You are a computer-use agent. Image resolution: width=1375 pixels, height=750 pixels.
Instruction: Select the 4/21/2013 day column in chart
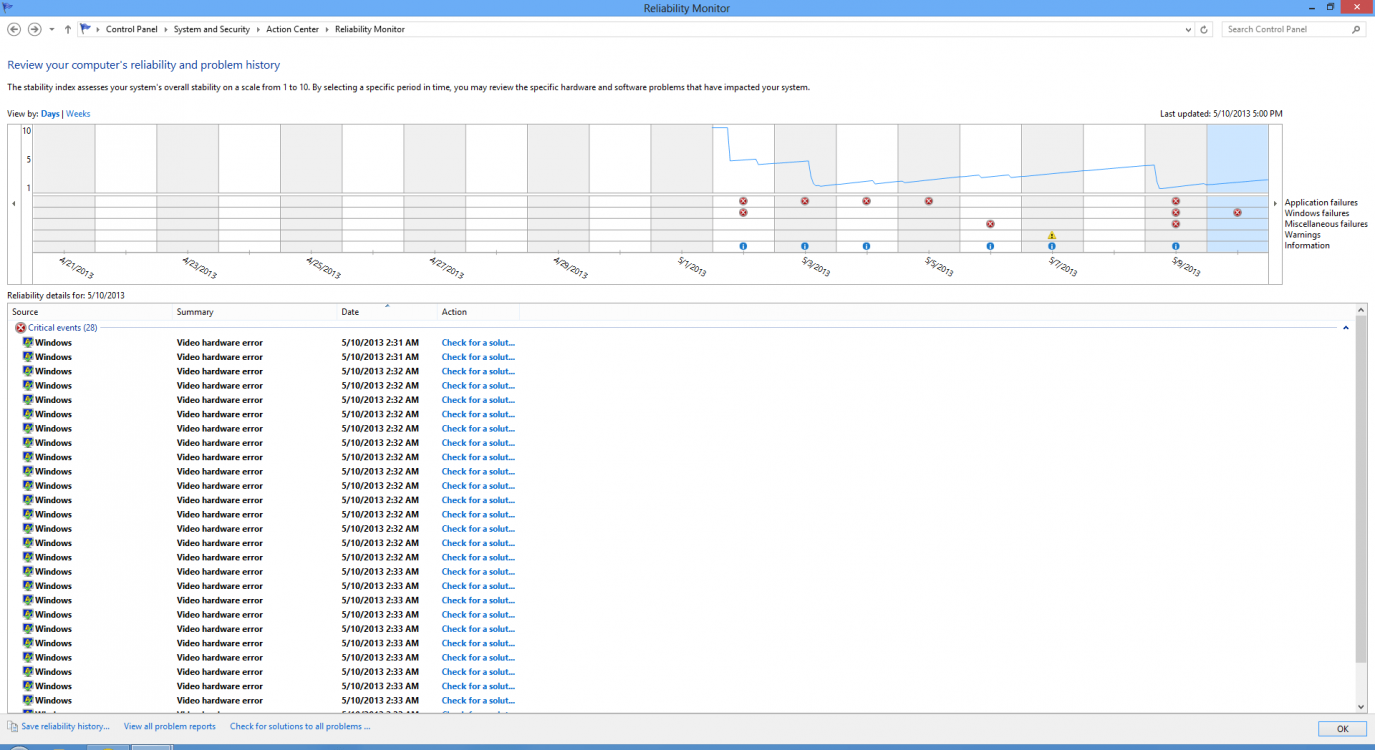tap(64, 188)
